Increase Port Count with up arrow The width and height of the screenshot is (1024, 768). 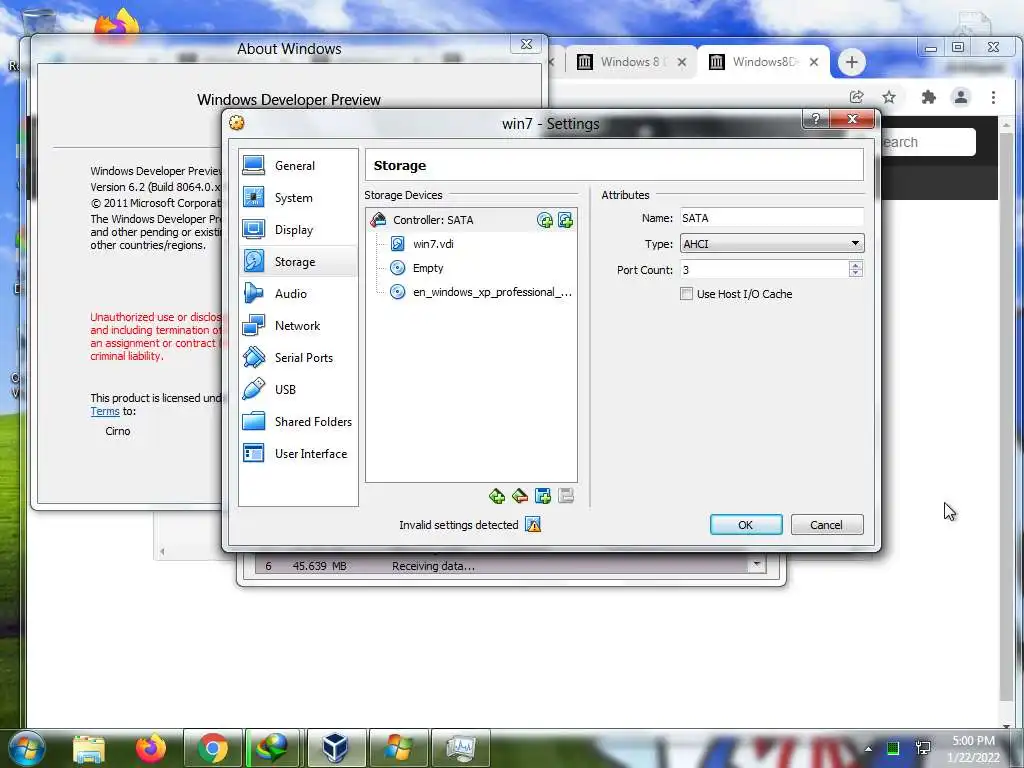856,265
